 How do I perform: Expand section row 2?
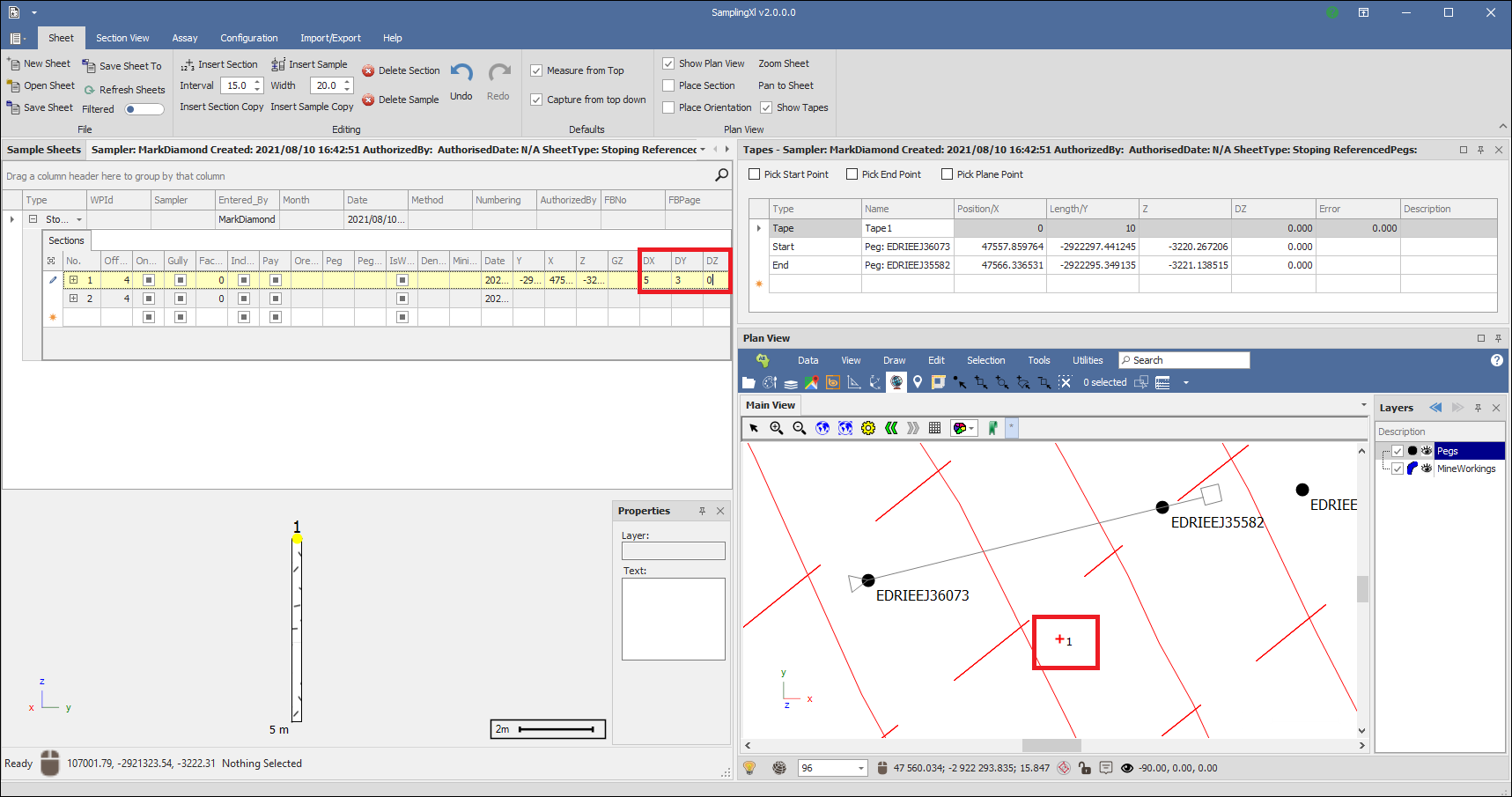point(73,299)
